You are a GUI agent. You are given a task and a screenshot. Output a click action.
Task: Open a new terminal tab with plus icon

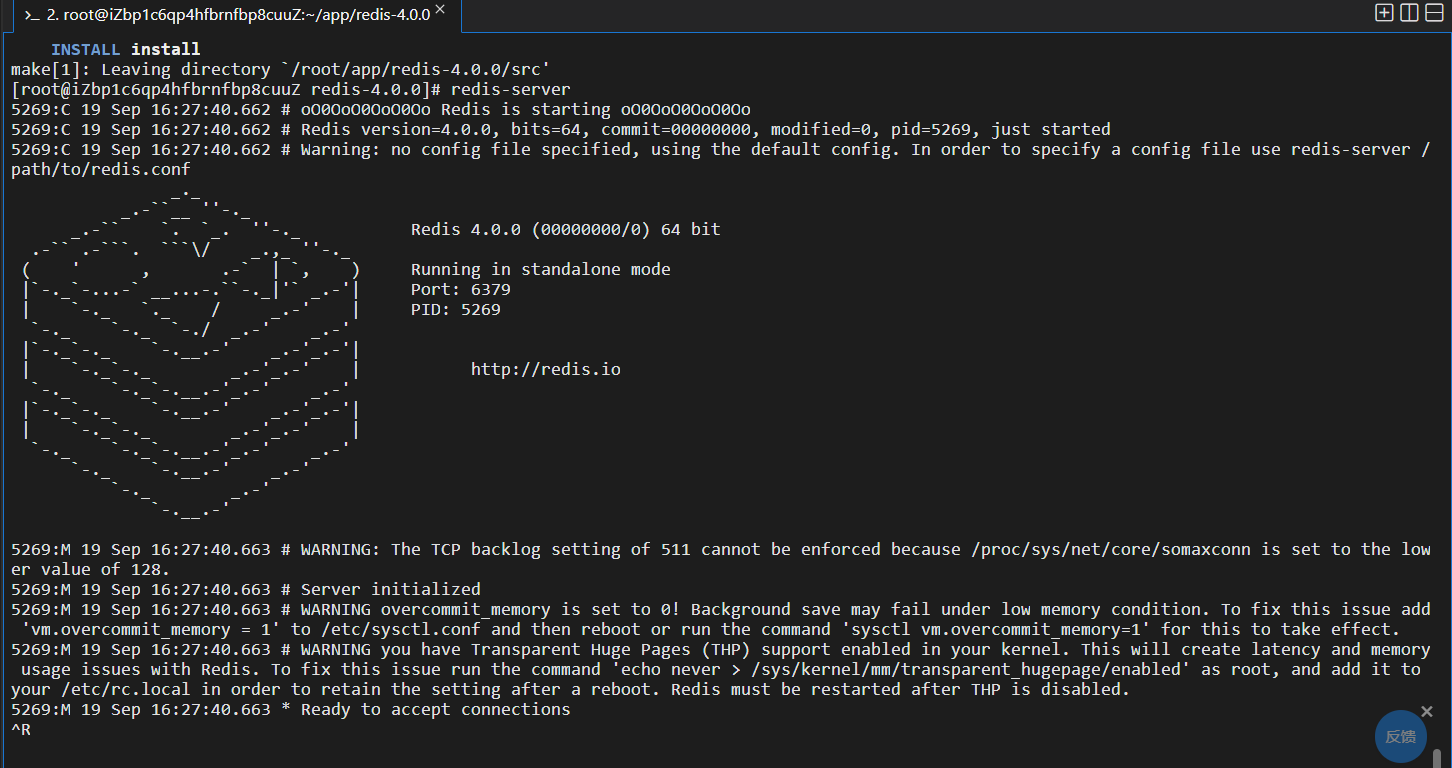pos(1384,13)
